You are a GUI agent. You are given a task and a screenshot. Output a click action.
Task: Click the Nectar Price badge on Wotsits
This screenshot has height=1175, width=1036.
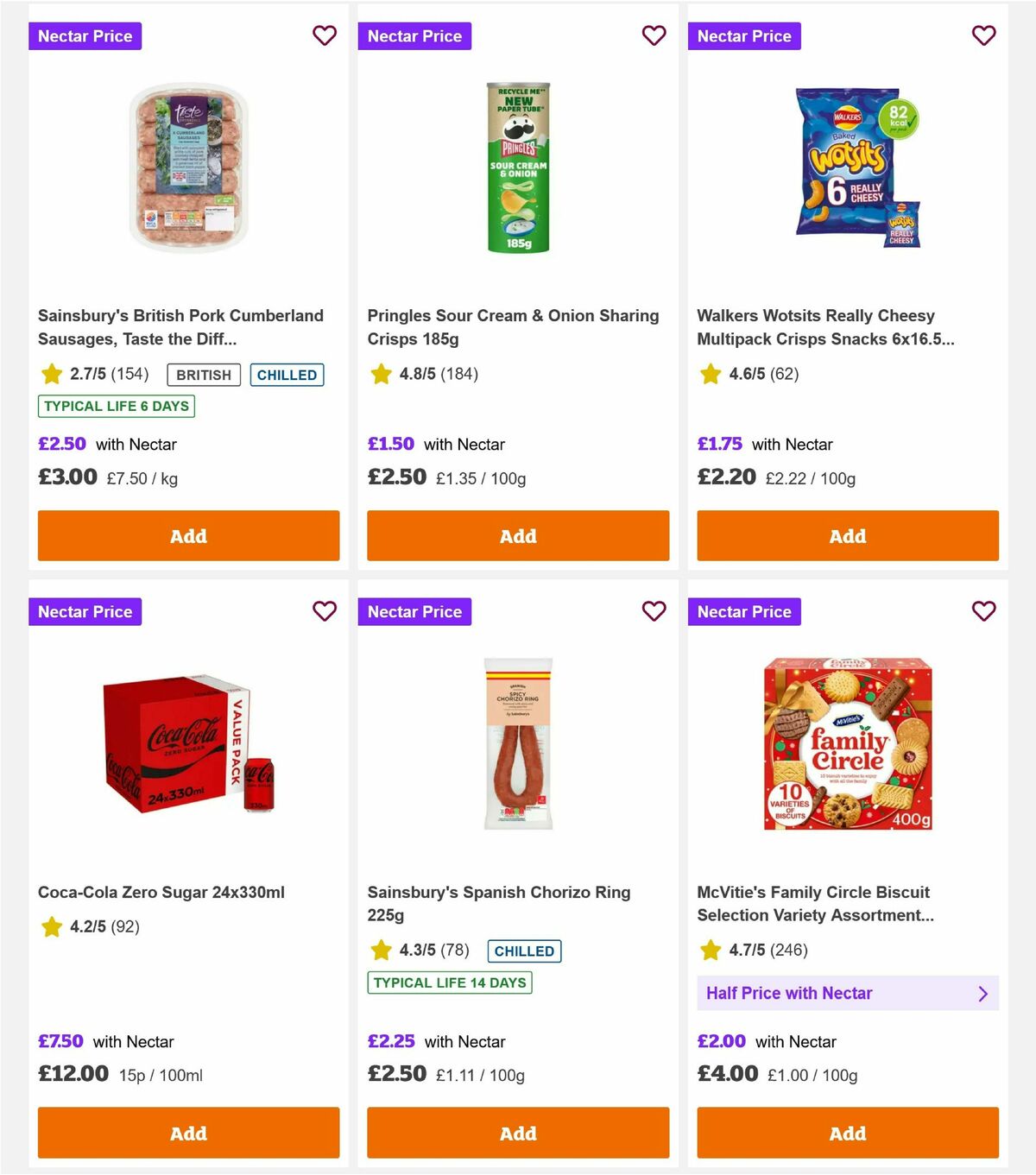point(744,35)
